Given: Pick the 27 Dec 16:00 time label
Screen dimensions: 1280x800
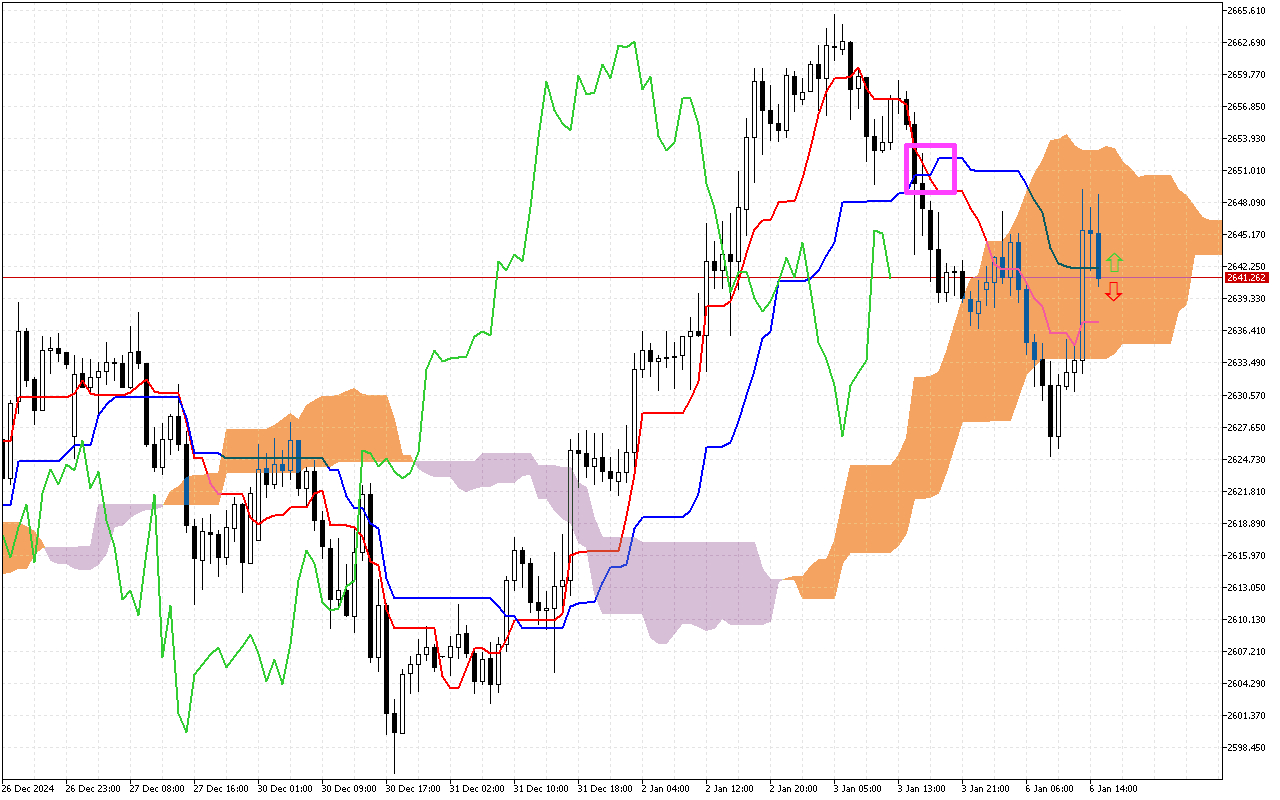Looking at the screenshot, I should pos(221,789).
